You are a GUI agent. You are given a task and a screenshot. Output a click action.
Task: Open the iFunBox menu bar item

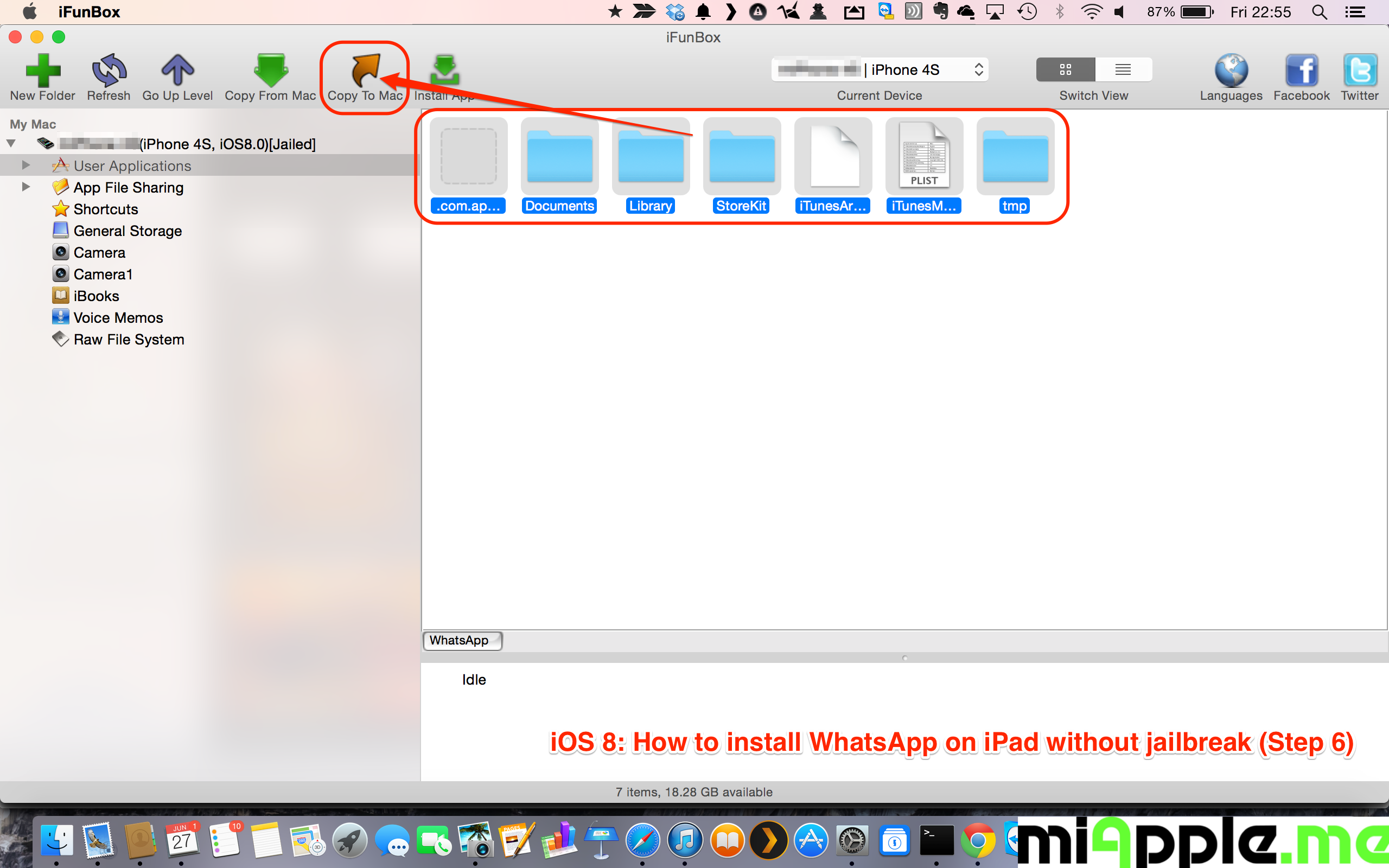pos(89,12)
